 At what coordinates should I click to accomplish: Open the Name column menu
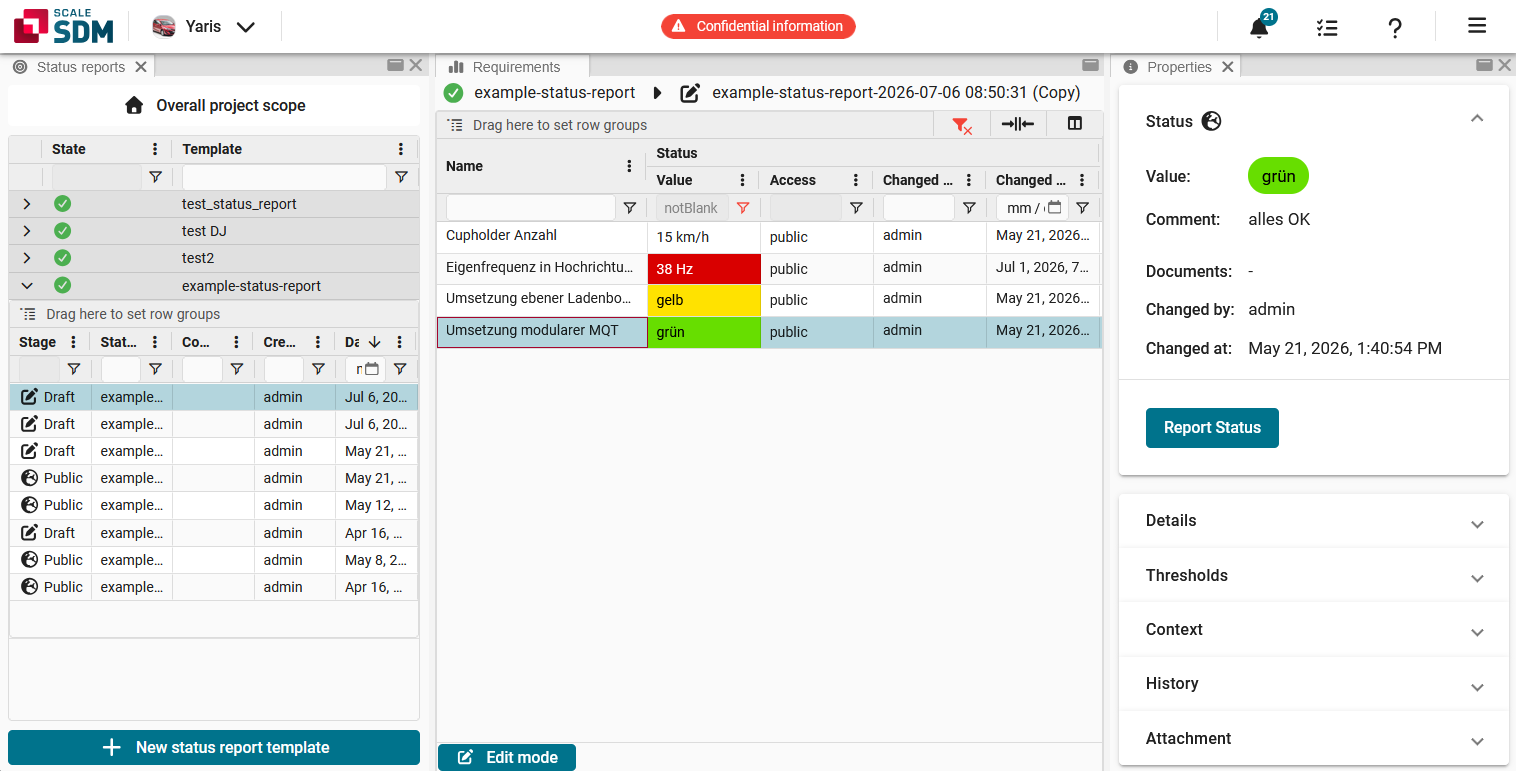[x=629, y=166]
